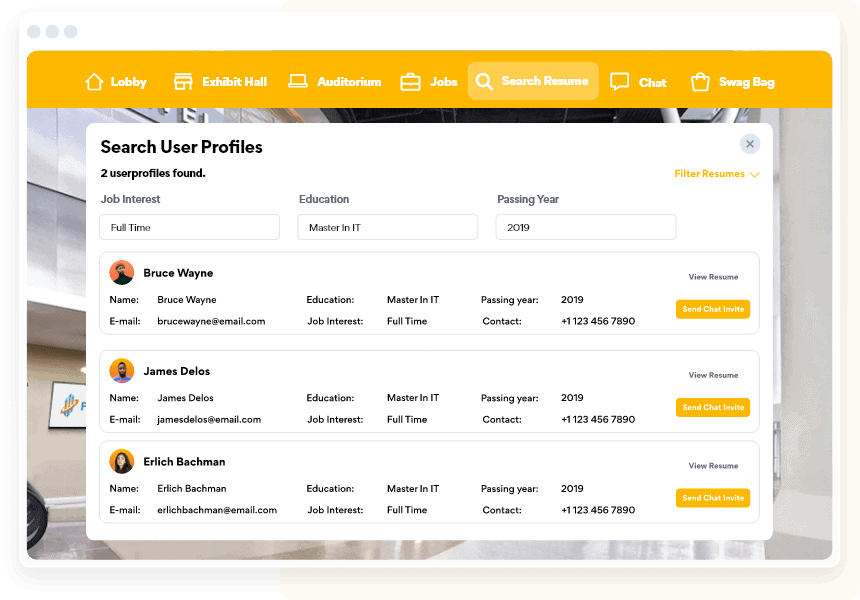The image size is (860, 600).
Task: Click Bruce Wayne's profile avatar
Action: coord(122,273)
